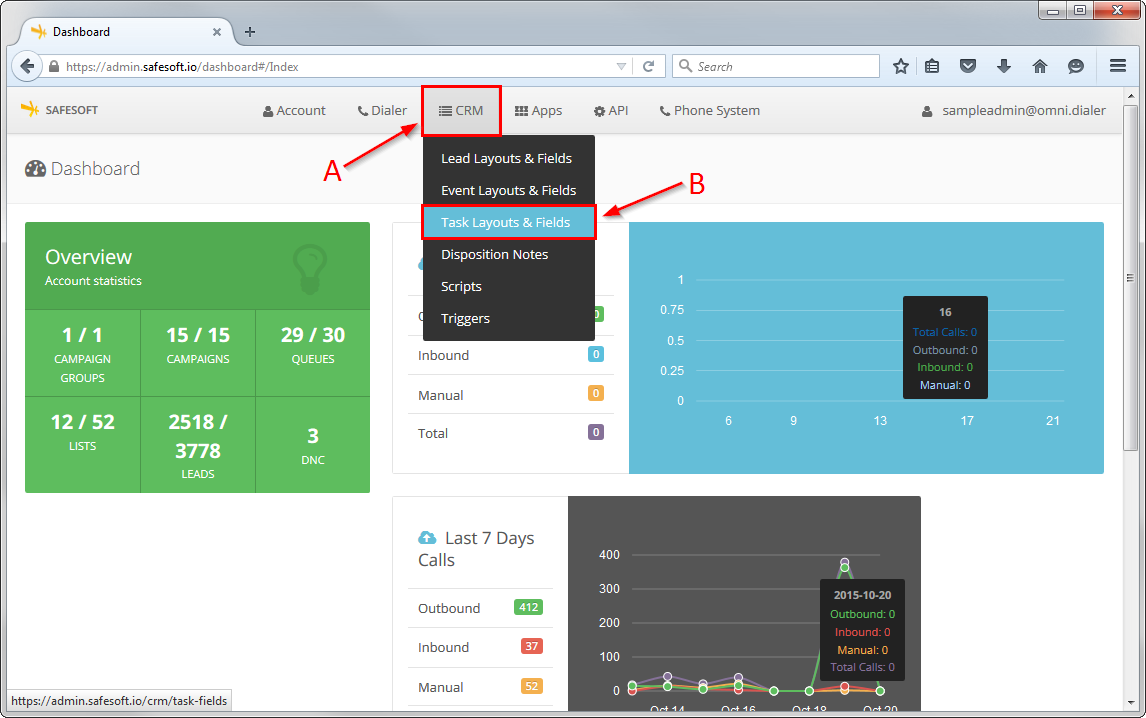Open the chat smiley icon

(1075, 67)
